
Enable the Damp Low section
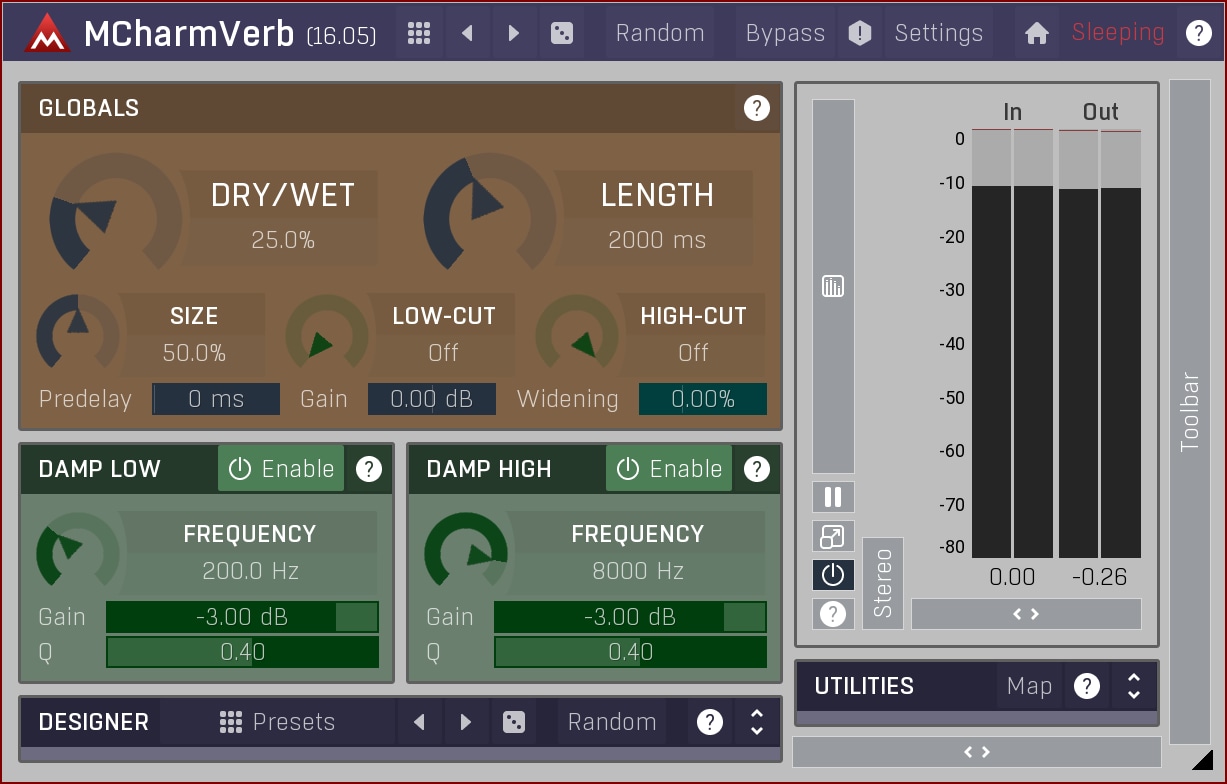(281, 469)
